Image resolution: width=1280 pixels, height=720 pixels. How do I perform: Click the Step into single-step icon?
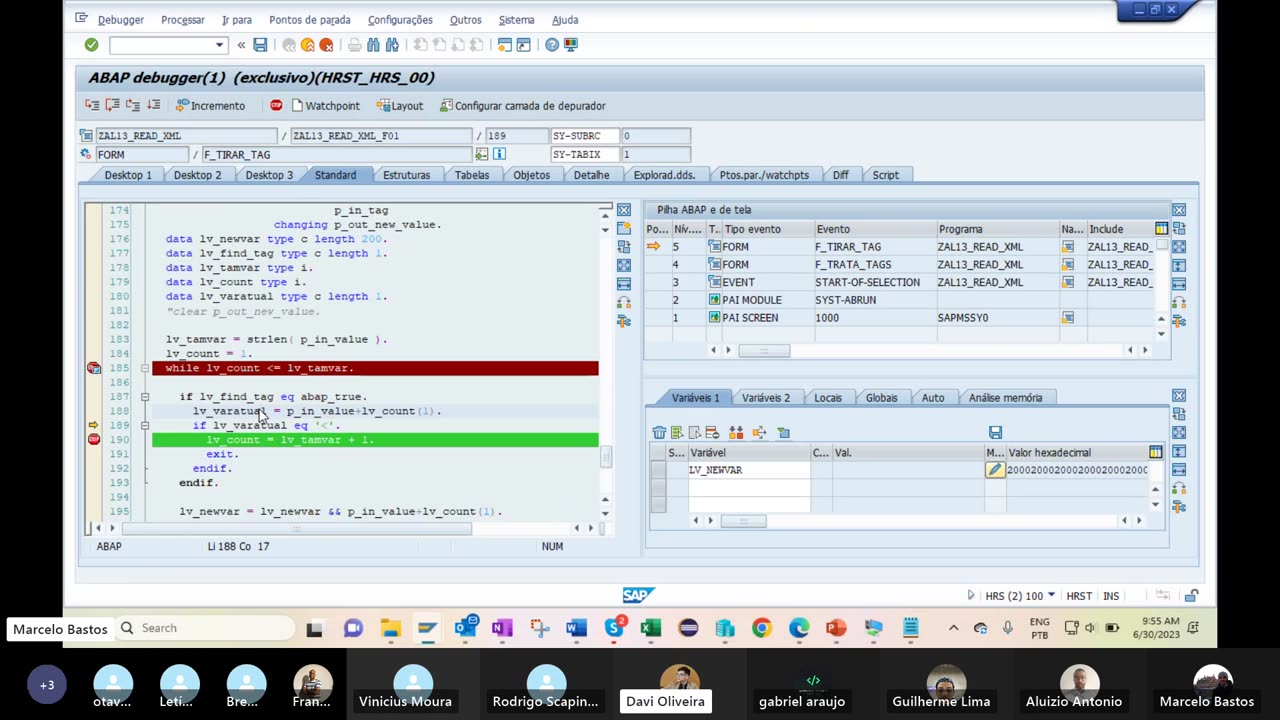tap(92, 105)
